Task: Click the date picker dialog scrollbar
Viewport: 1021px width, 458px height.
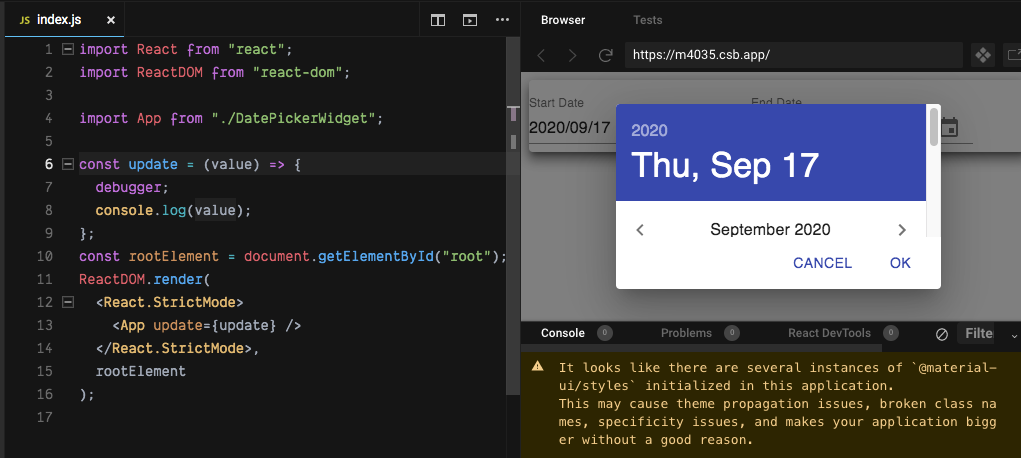Action: [934, 127]
